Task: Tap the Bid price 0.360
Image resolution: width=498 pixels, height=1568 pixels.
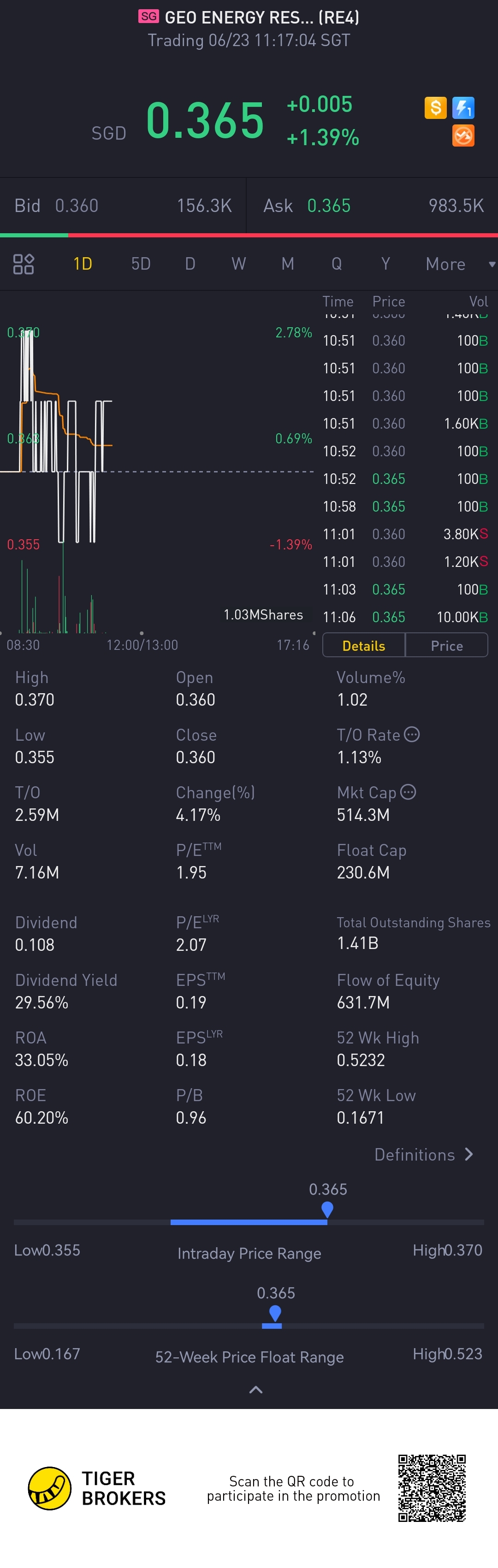Action: [x=77, y=206]
